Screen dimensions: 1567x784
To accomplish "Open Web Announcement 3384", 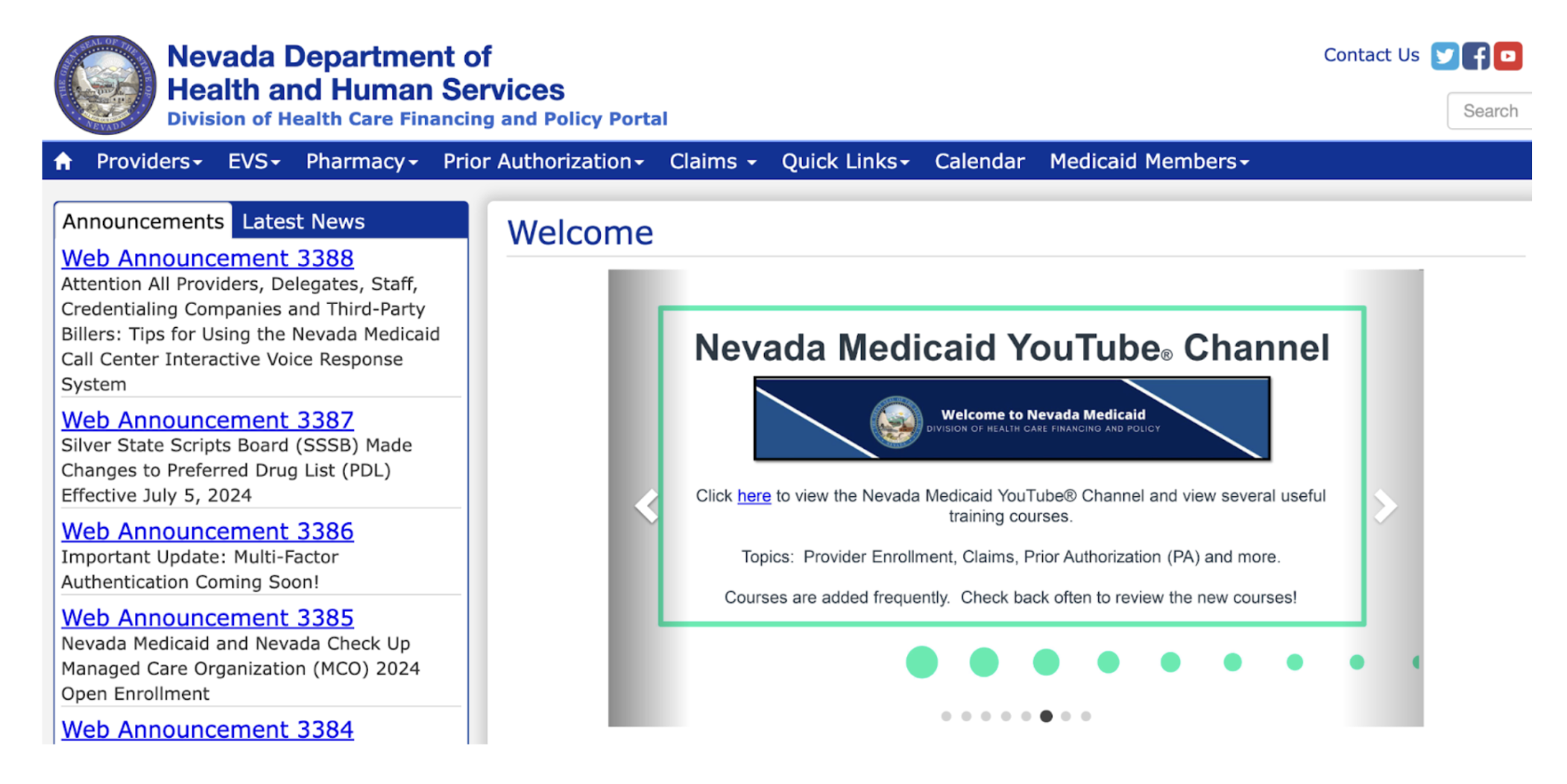I will (x=207, y=729).
